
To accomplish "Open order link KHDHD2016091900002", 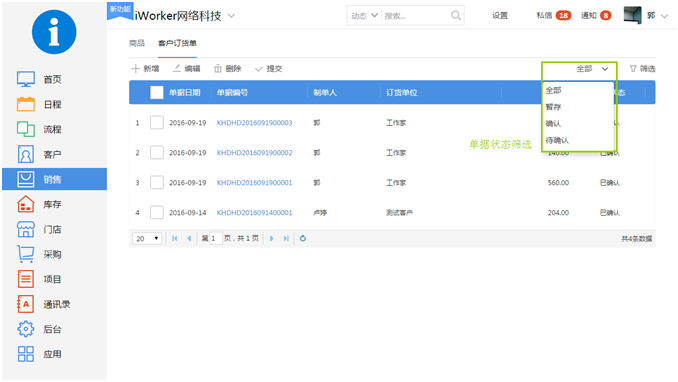I will (x=254, y=153).
